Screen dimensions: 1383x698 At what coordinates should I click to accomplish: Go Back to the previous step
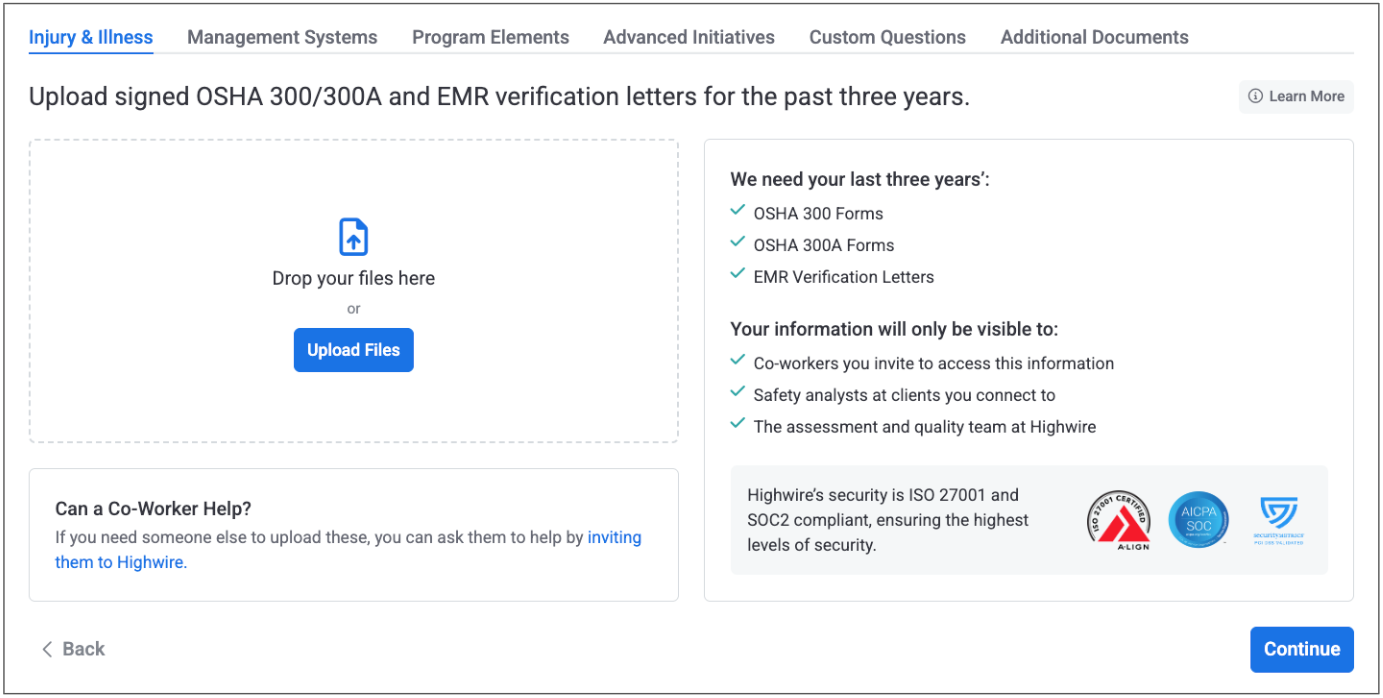[73, 649]
